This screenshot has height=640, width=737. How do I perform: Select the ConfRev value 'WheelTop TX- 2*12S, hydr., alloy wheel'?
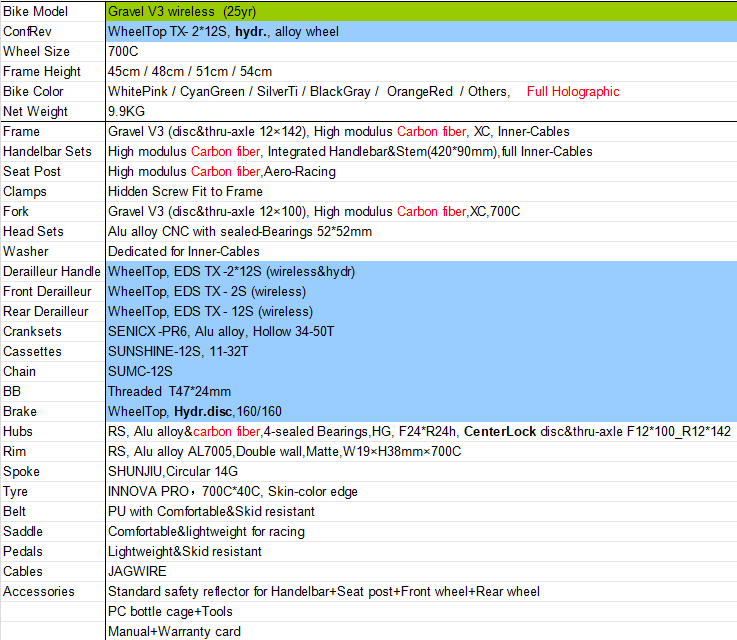(421, 31)
